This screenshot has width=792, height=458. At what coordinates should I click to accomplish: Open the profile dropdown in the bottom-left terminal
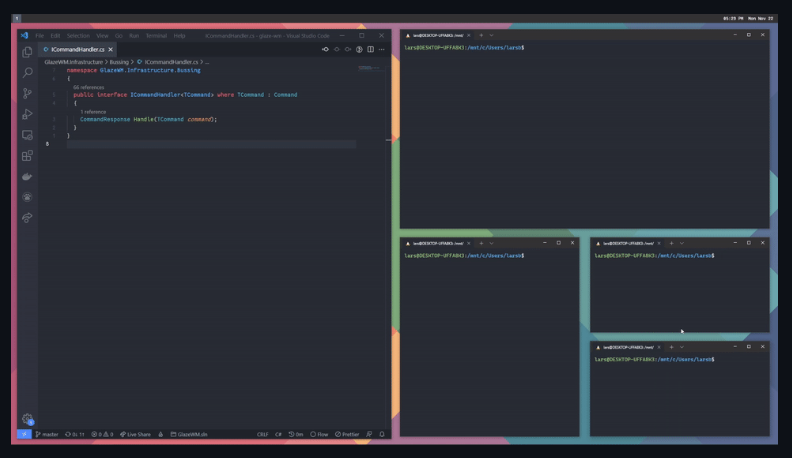(491, 243)
